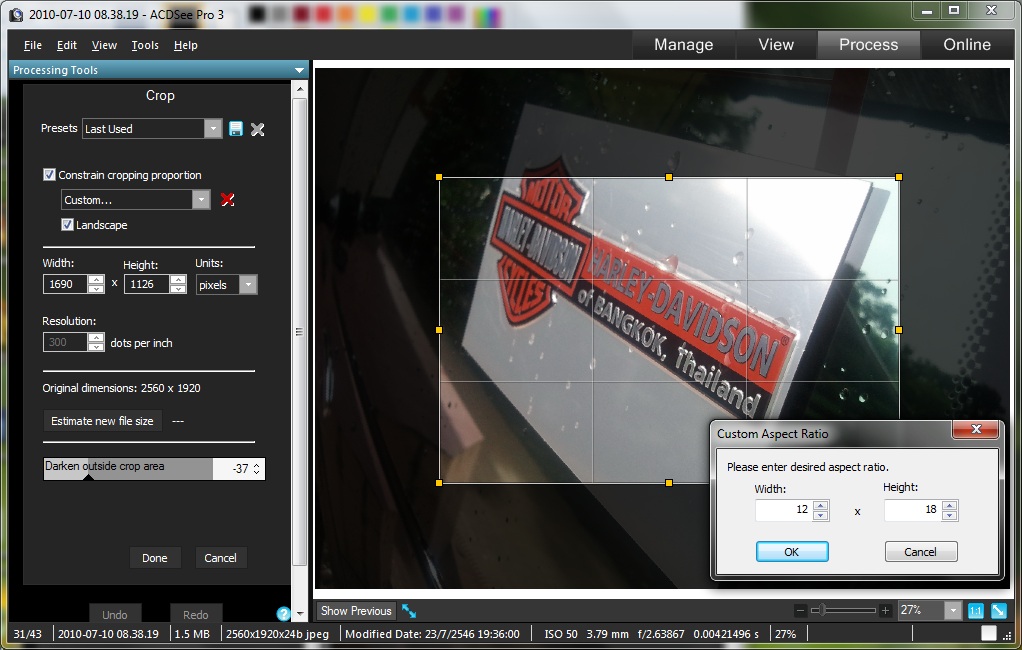The height and width of the screenshot is (650, 1022).
Task: Open the Units dropdown showing pixels
Action: coord(248,284)
